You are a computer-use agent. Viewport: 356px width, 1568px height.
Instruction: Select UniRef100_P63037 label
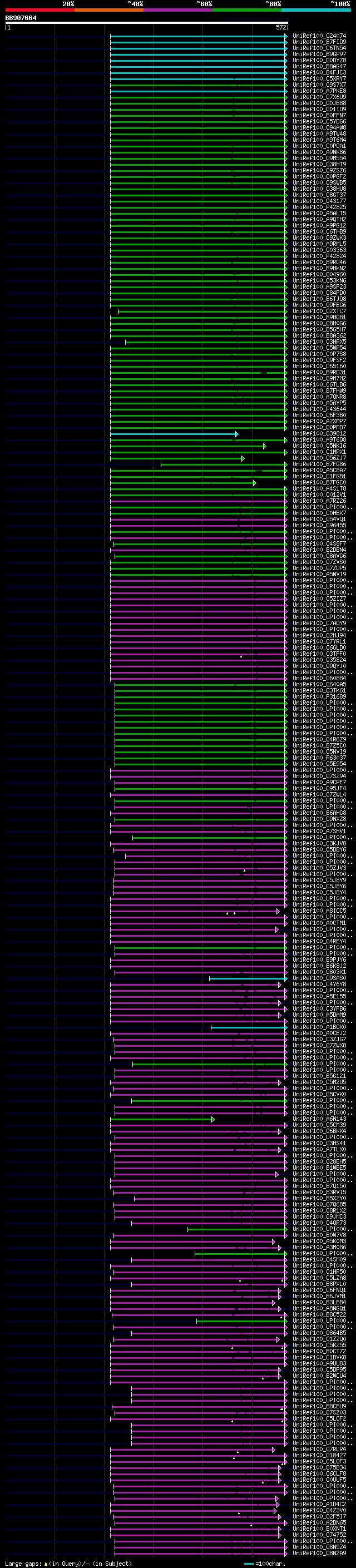pos(319,759)
